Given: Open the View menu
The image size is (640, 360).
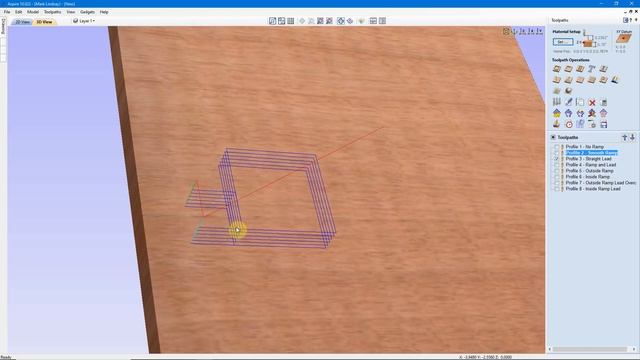Looking at the screenshot, I should pyautogui.click(x=71, y=12).
